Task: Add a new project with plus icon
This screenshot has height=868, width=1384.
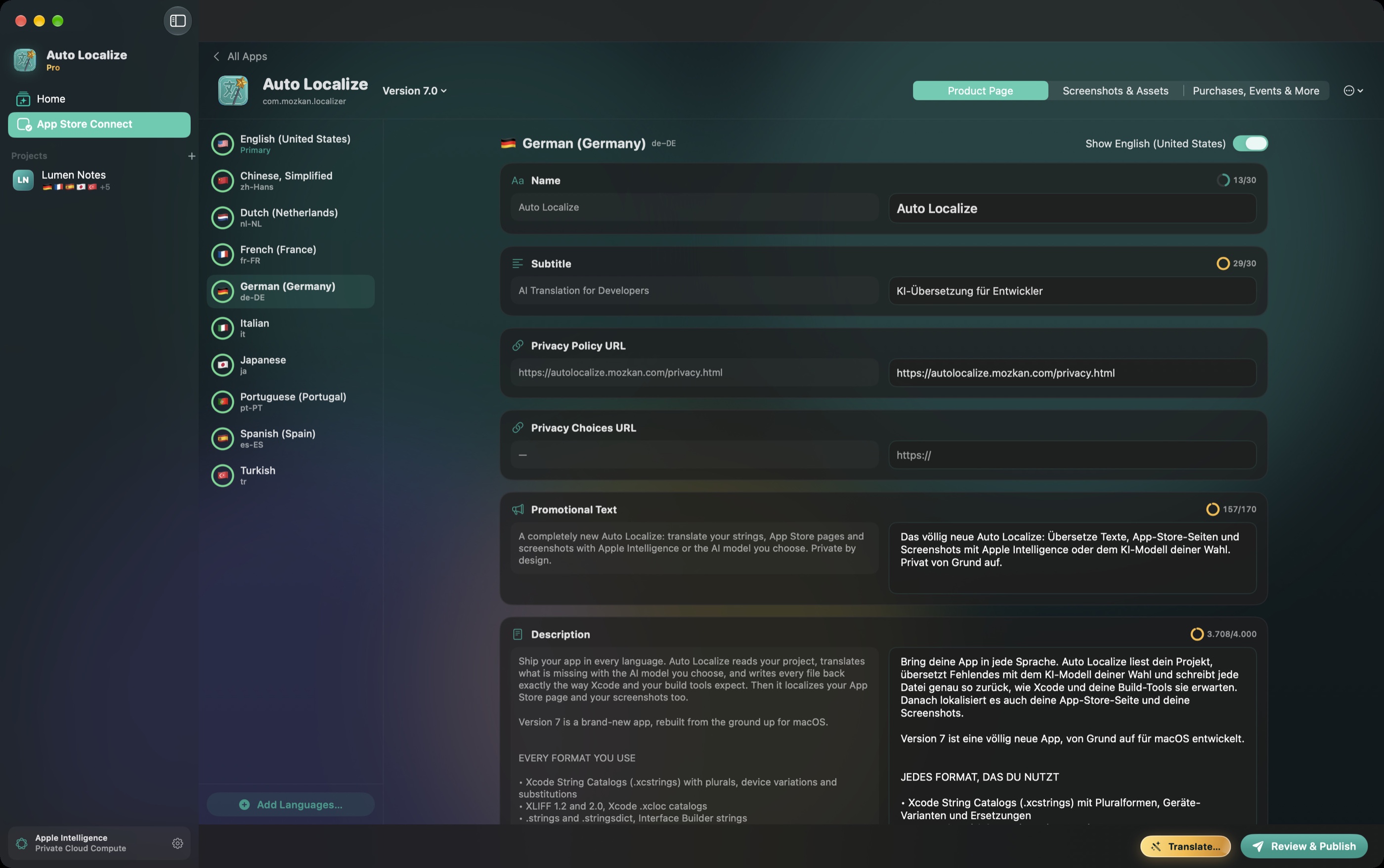Action: [192, 156]
